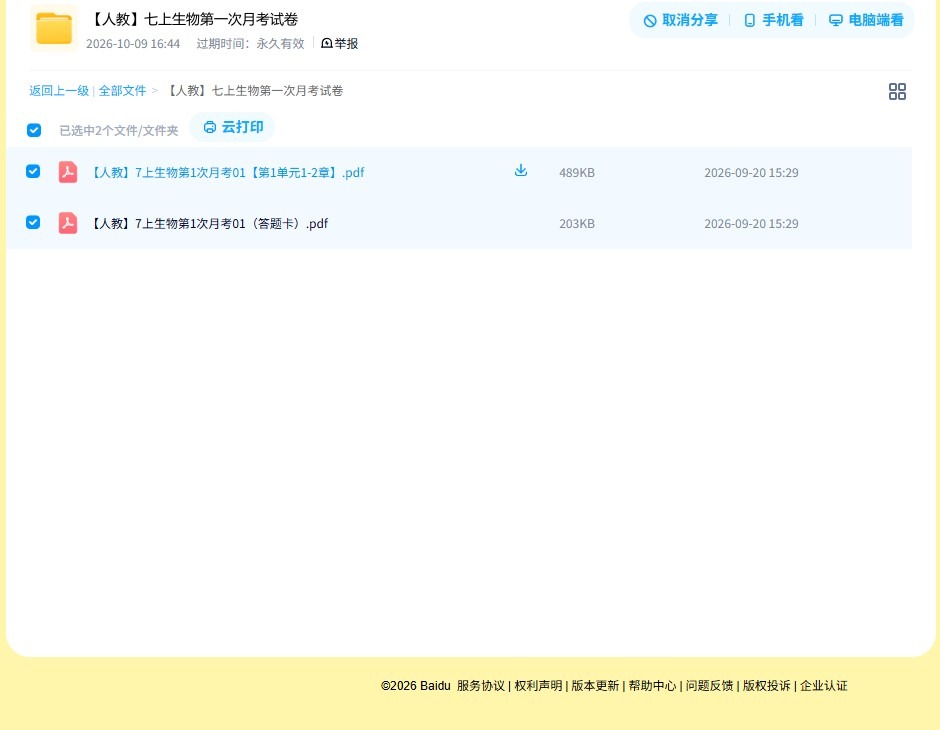Uncheck the 第1单元1-2章 pdf checkbox

[x=33, y=171]
